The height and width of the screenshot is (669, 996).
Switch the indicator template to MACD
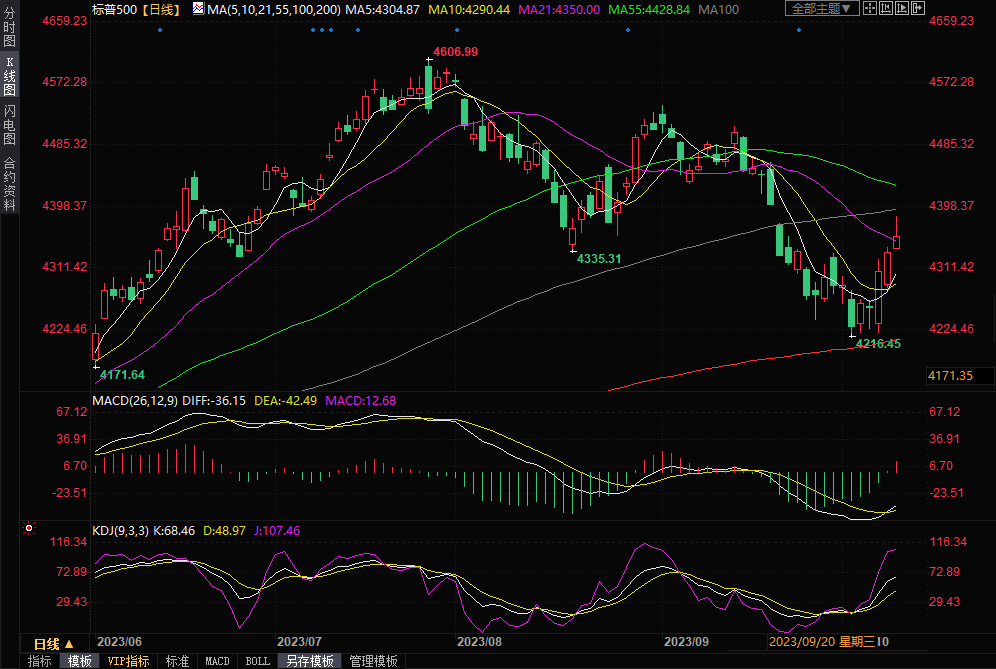tap(217, 661)
